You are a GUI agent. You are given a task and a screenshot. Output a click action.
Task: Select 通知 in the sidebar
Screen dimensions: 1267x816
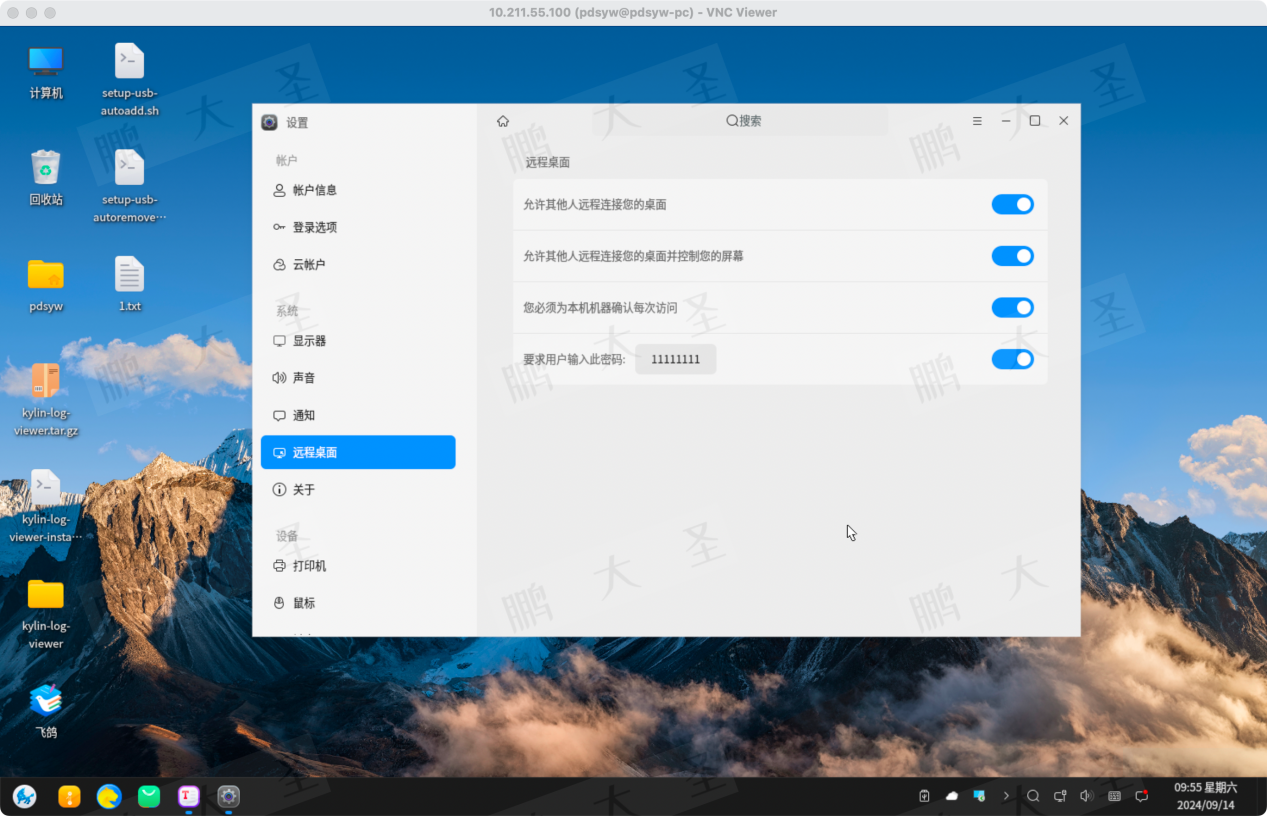(x=358, y=415)
